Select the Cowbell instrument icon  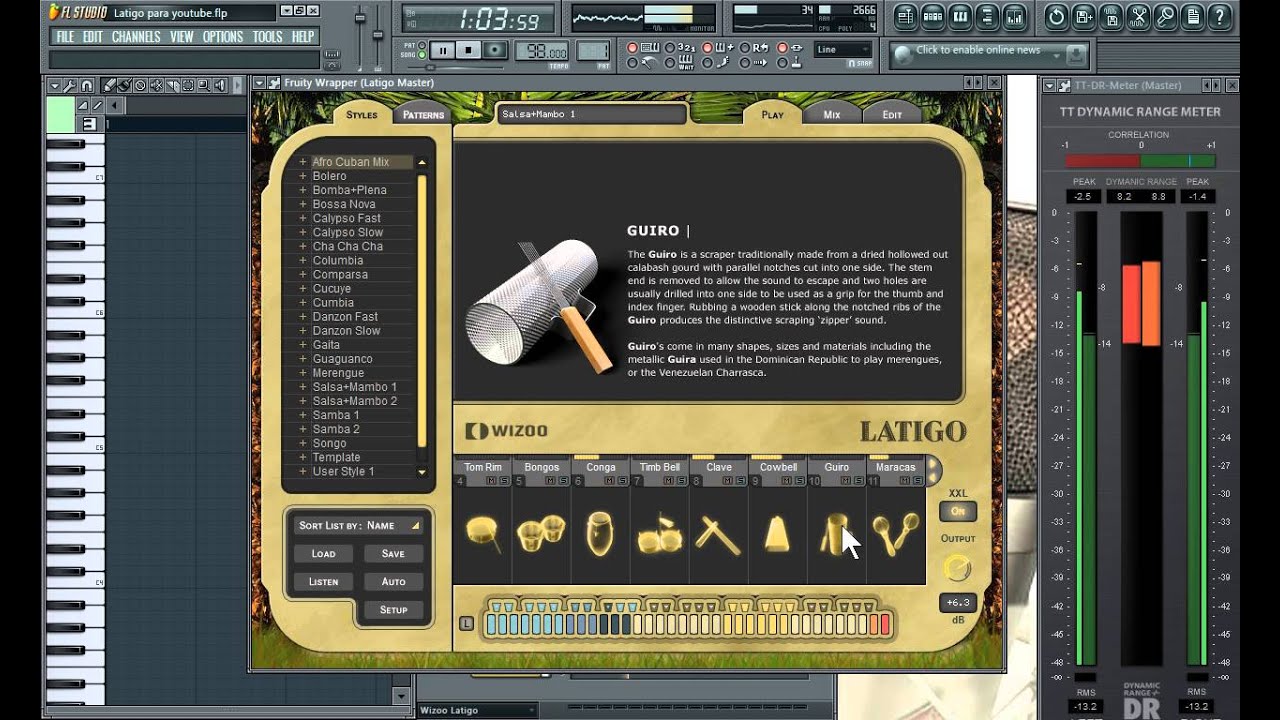777,534
